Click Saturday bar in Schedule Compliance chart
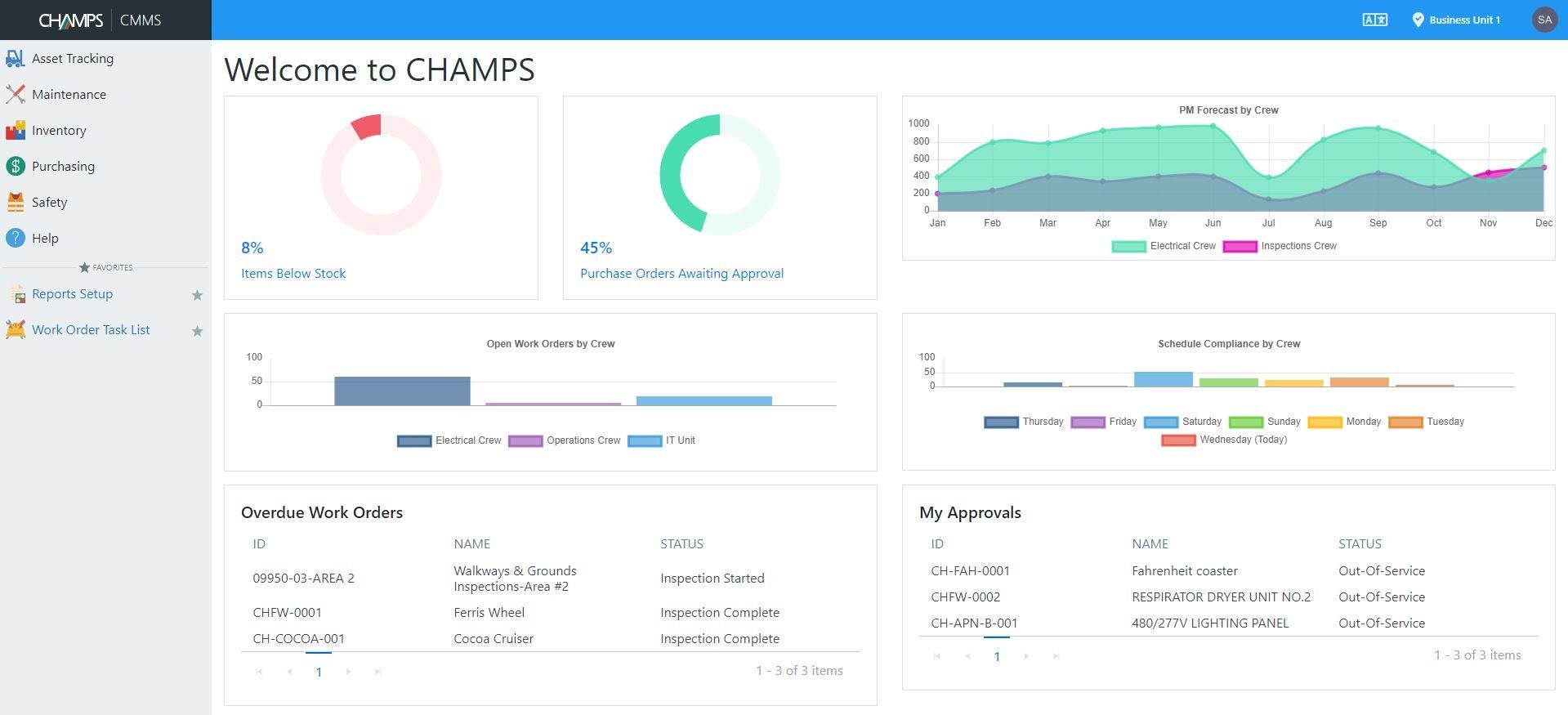 click(1164, 379)
